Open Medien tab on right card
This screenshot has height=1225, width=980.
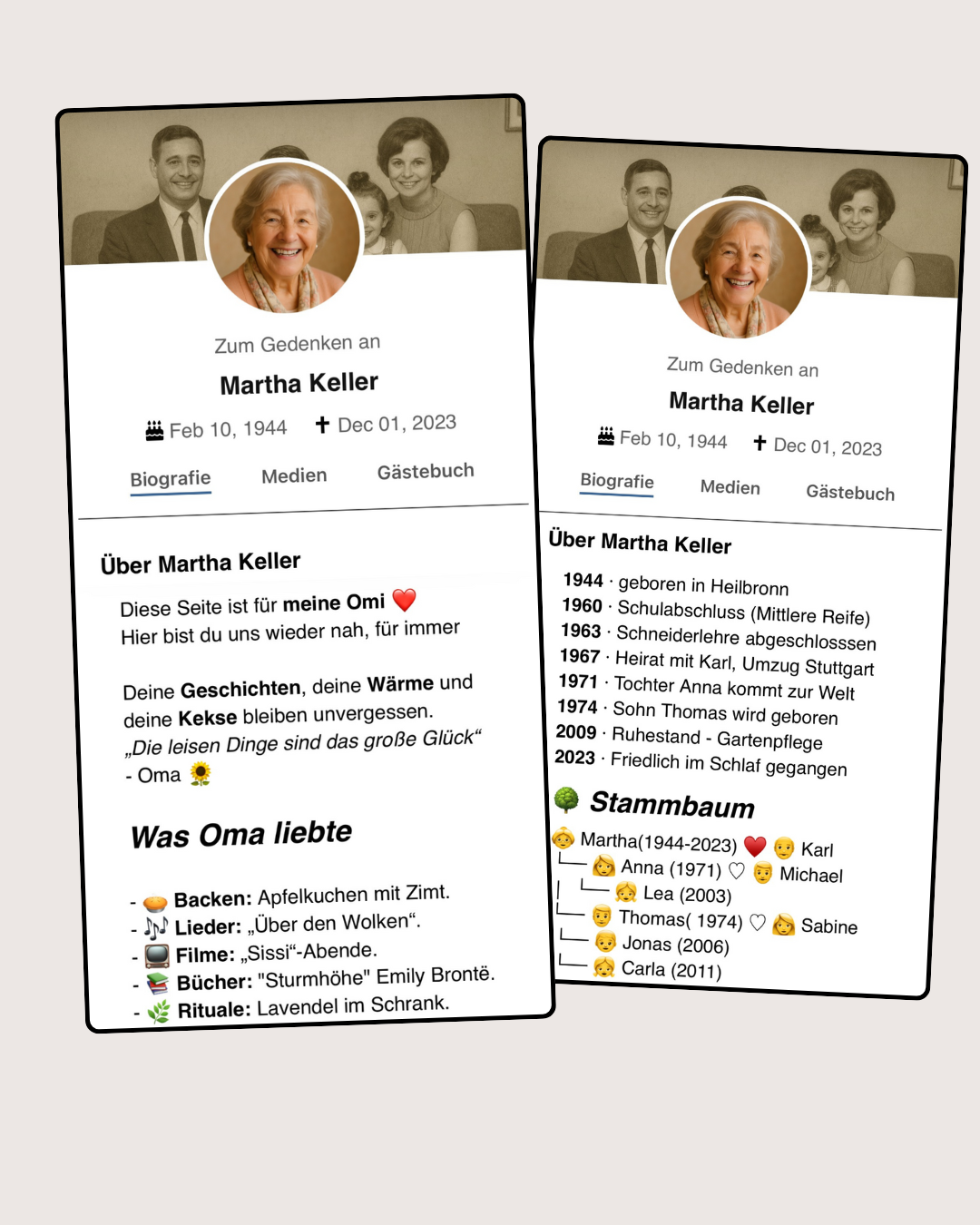click(x=730, y=487)
